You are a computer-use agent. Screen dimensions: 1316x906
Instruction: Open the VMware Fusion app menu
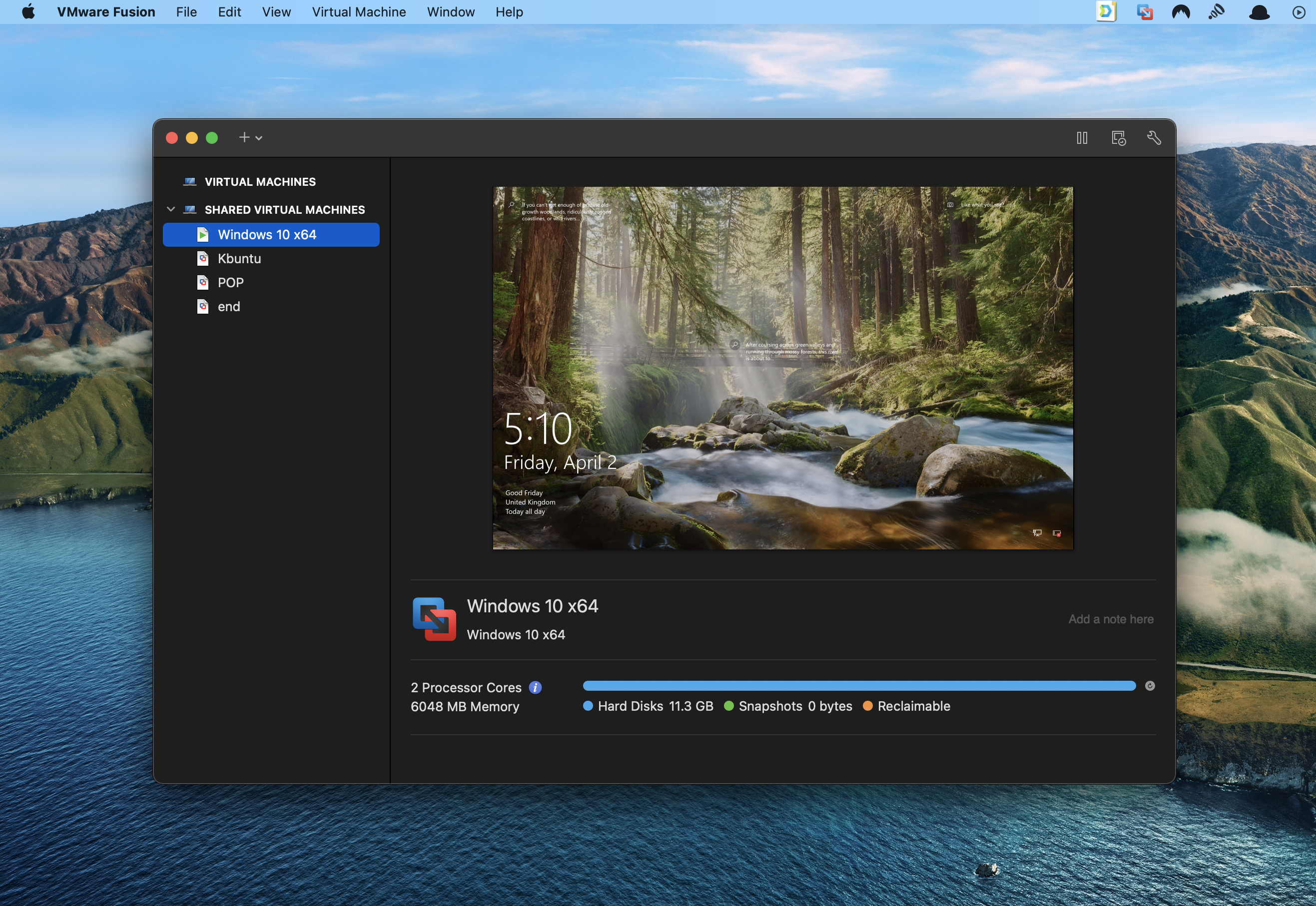click(x=106, y=12)
